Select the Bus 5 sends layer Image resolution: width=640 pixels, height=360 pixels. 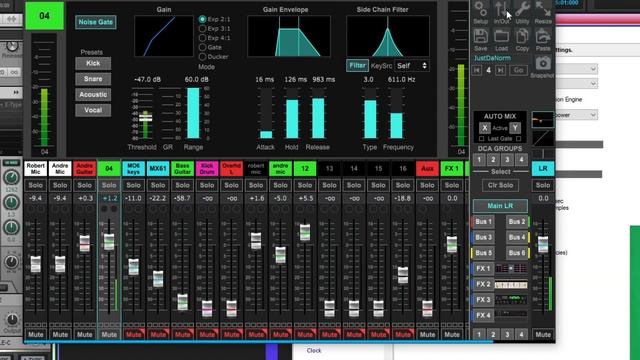pos(483,253)
